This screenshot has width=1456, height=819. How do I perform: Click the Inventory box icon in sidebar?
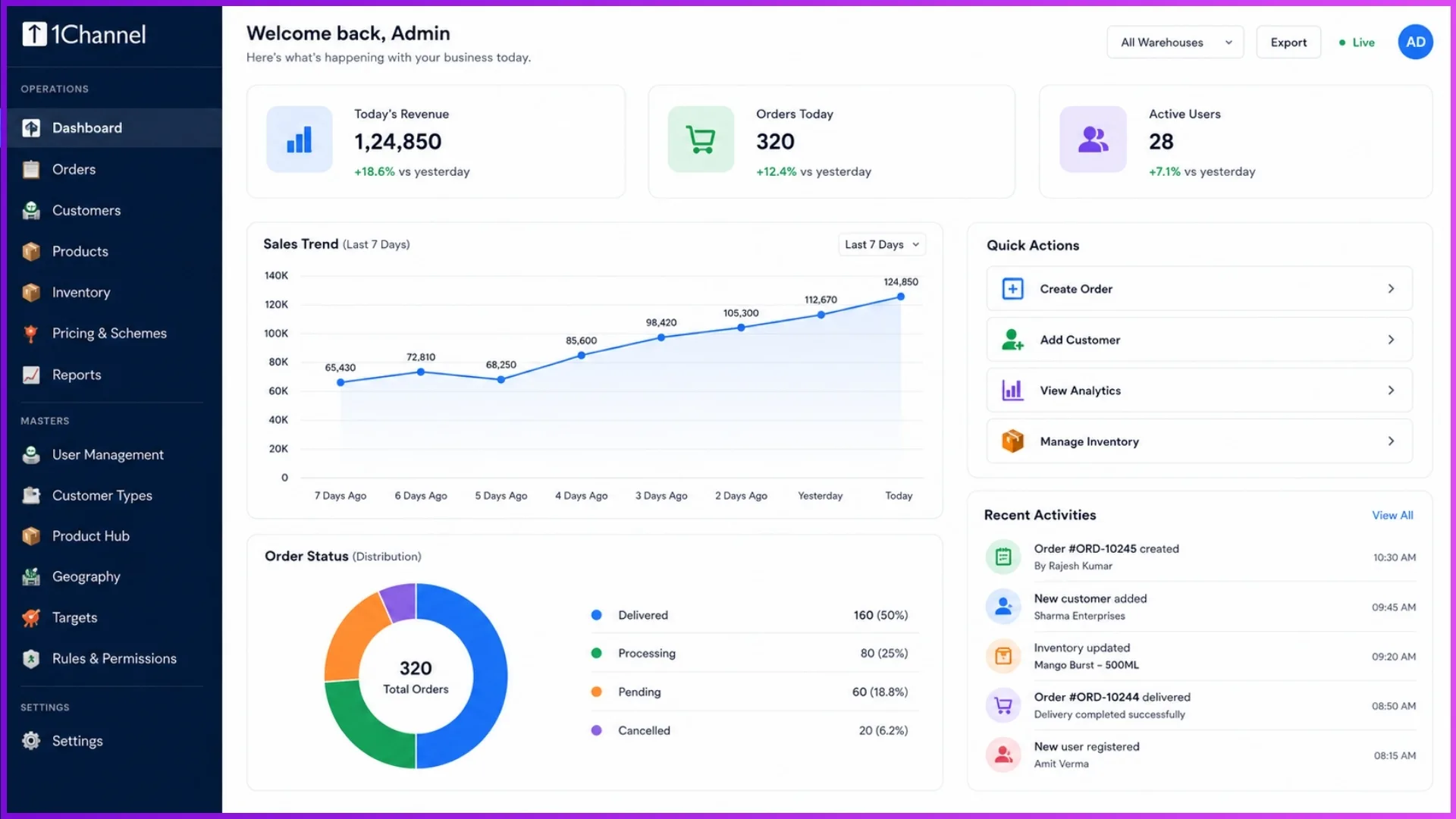tap(31, 292)
